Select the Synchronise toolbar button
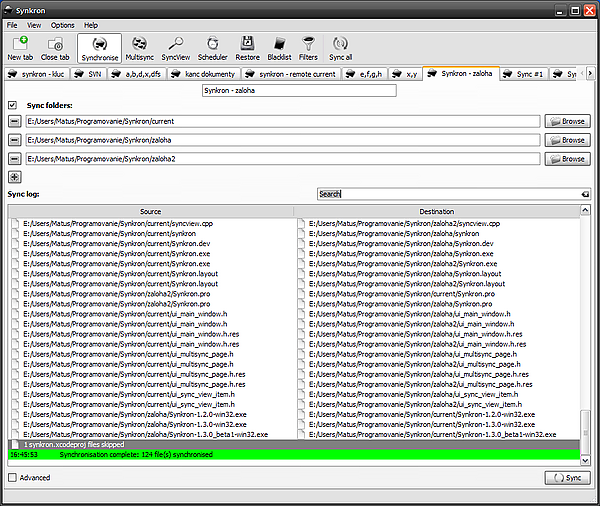600x506 pixels. point(99,48)
